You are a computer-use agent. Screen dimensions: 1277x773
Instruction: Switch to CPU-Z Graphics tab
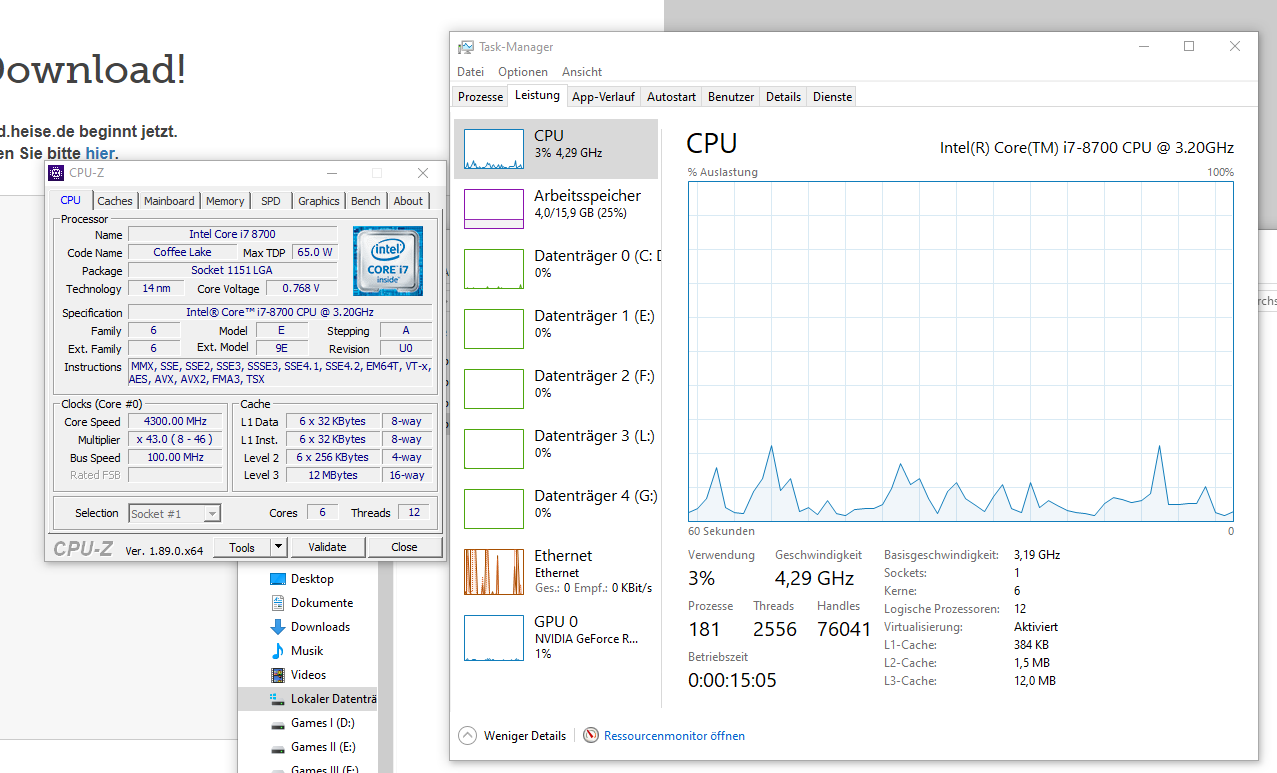(319, 201)
